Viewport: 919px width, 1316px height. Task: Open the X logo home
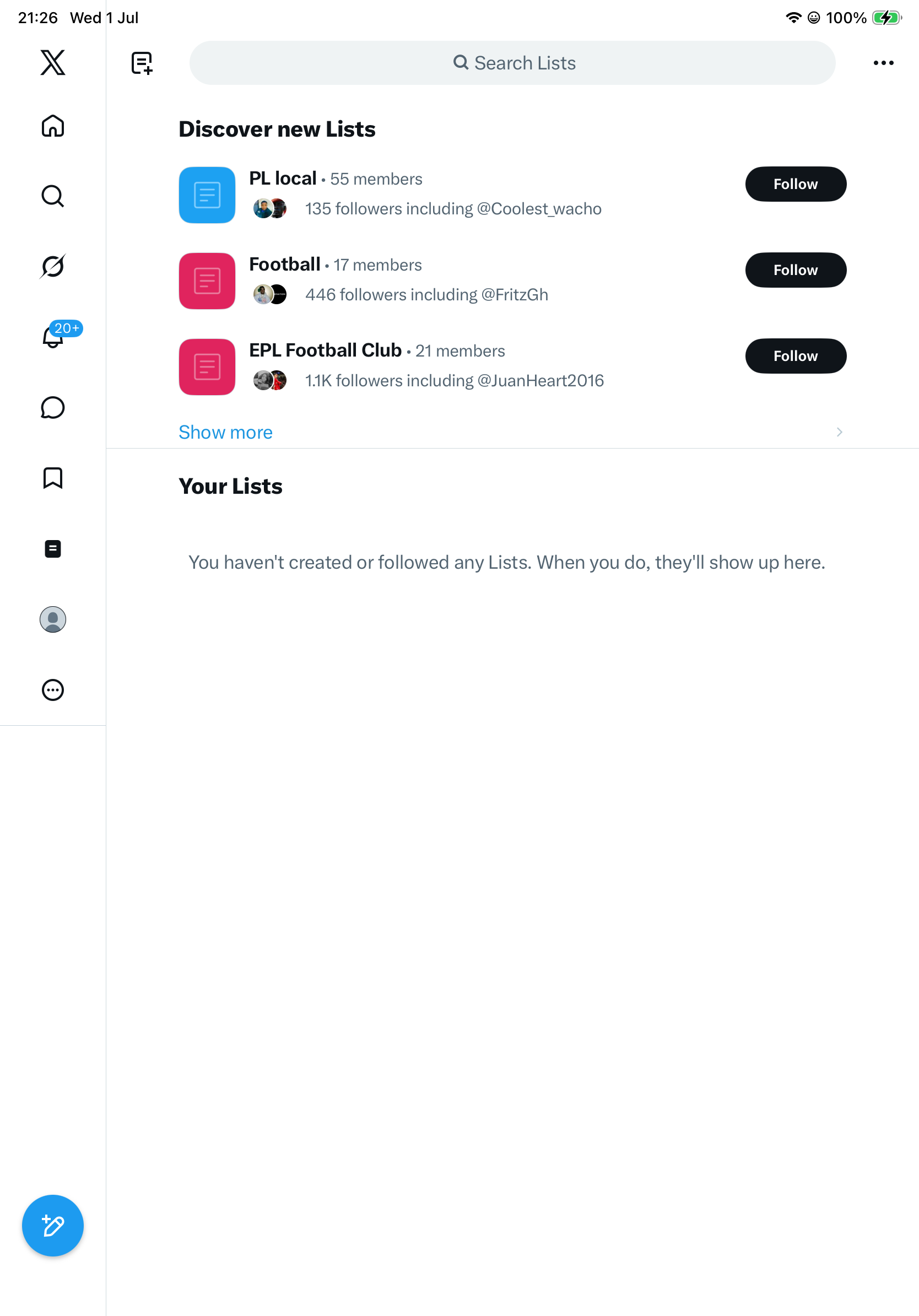tap(53, 62)
